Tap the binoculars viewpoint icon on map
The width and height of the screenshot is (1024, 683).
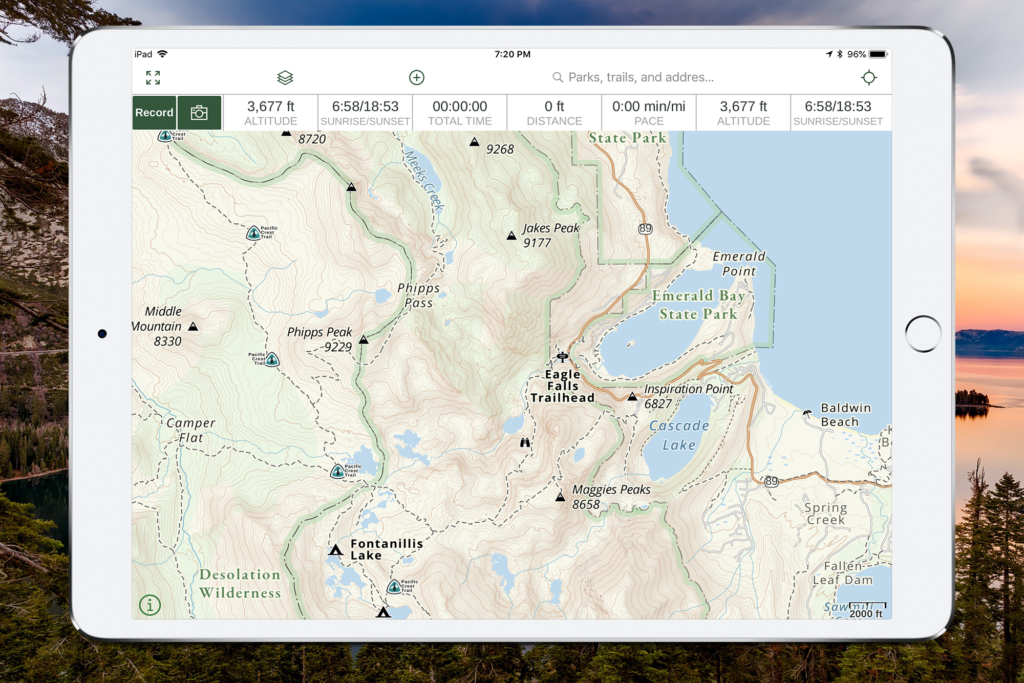(x=525, y=442)
